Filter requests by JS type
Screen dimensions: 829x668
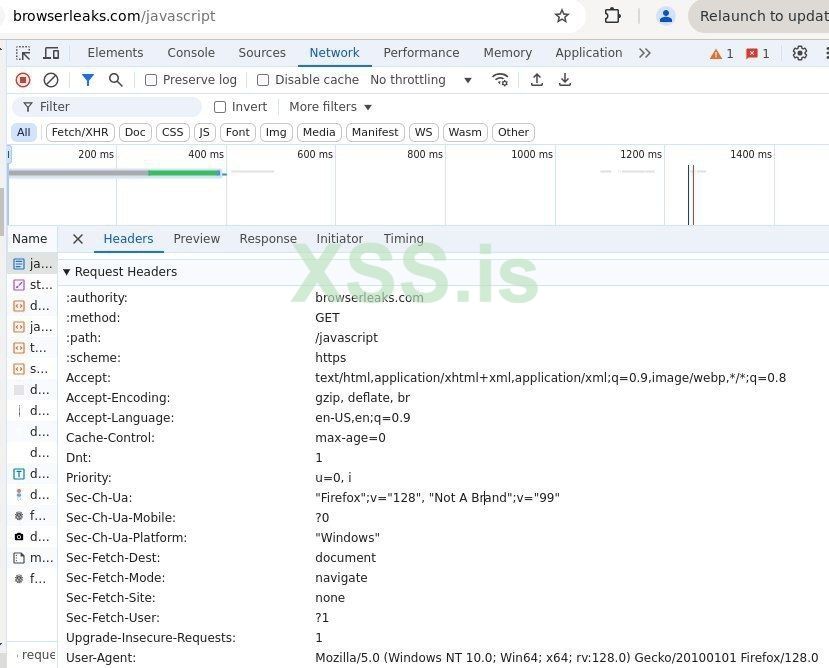coord(204,132)
